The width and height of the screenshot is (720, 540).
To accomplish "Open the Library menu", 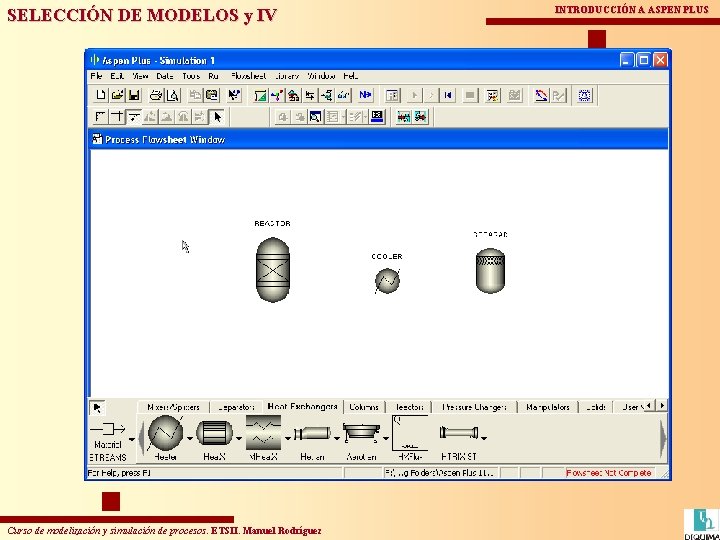I will 287,76.
